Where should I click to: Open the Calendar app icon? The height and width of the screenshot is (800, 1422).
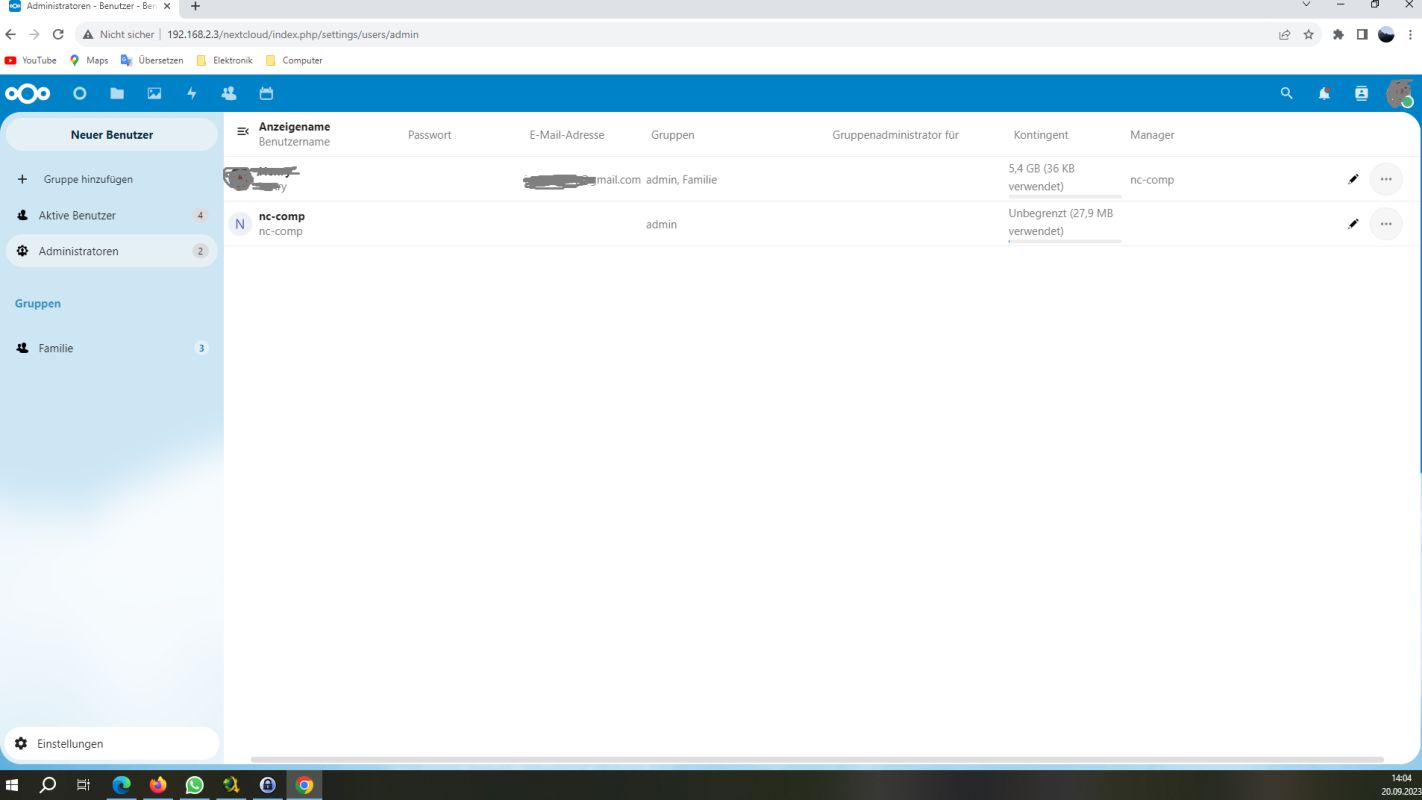pyautogui.click(x=266, y=93)
